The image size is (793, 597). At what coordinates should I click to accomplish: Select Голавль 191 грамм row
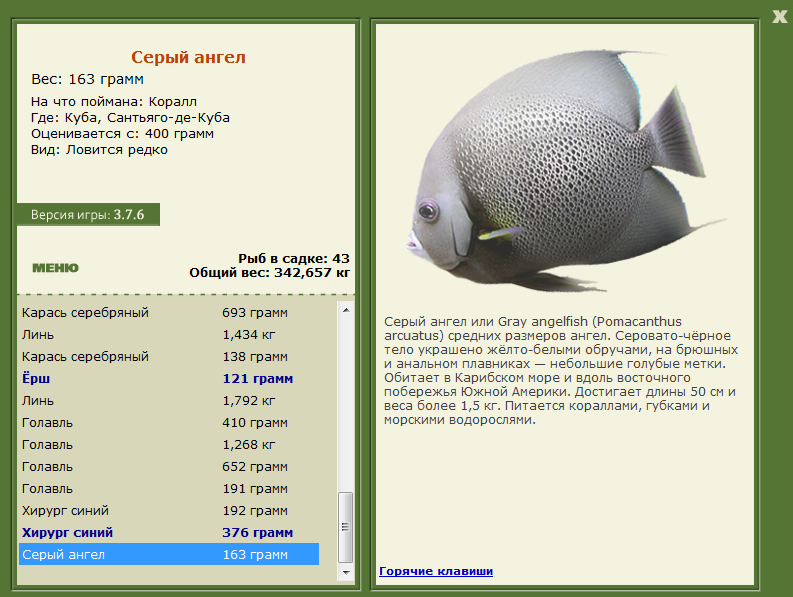(x=169, y=489)
